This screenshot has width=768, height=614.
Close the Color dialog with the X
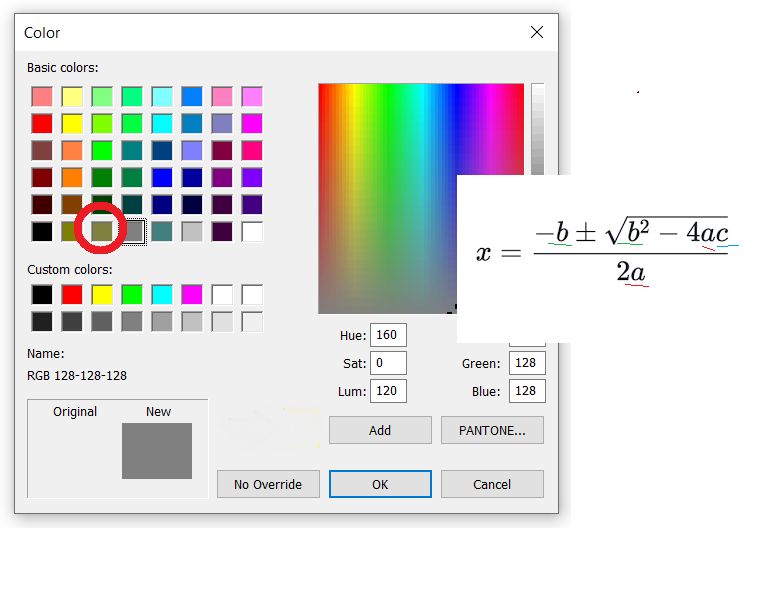[537, 32]
